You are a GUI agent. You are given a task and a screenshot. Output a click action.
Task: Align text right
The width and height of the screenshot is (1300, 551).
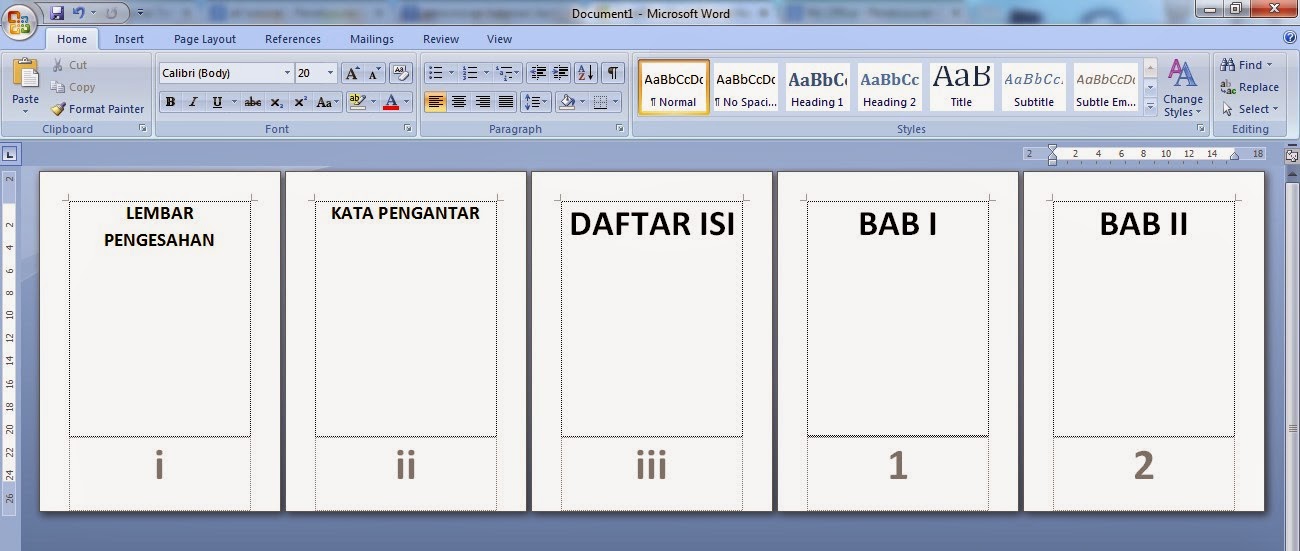click(483, 102)
